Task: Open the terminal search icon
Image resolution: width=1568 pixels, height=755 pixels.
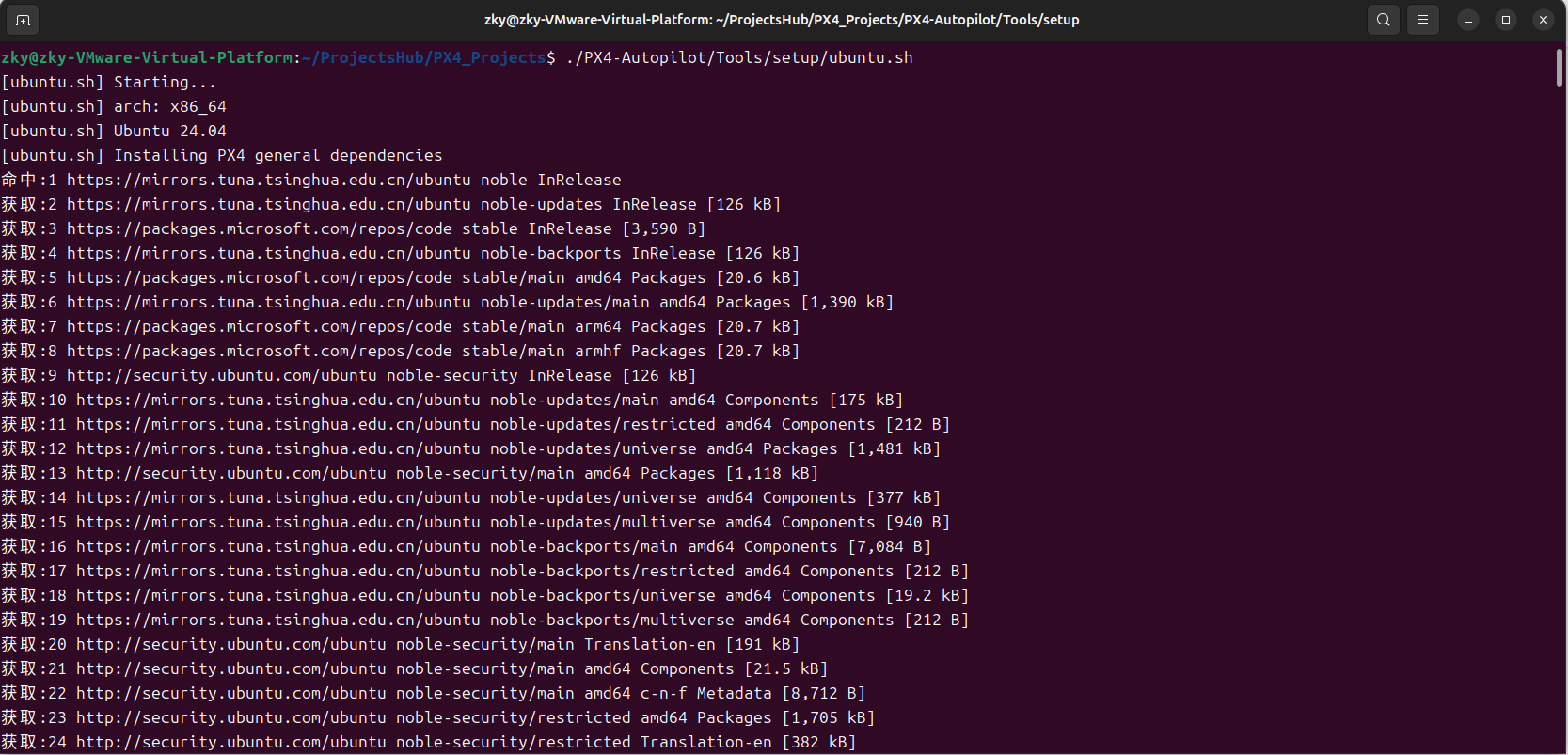Action: (x=1384, y=19)
